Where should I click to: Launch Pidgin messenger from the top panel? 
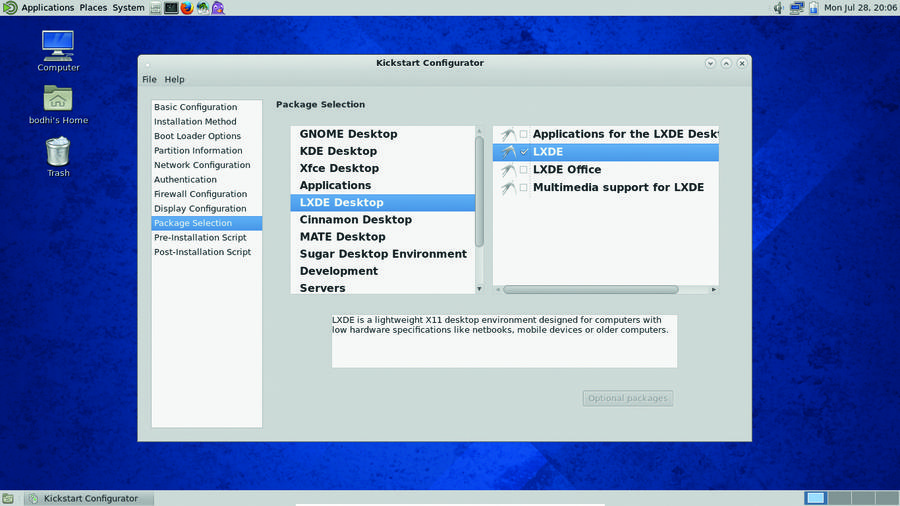(x=218, y=8)
